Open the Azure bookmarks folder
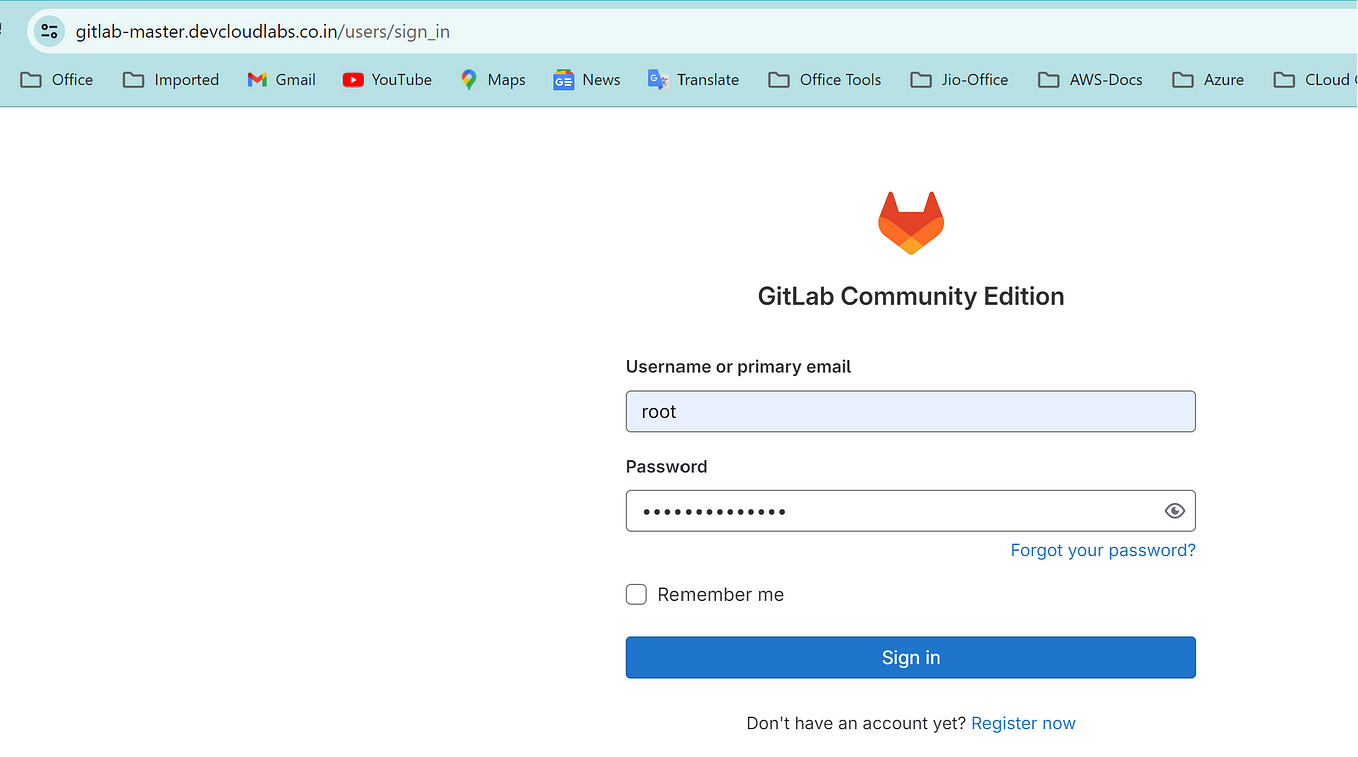1358x757 pixels. click(1208, 80)
